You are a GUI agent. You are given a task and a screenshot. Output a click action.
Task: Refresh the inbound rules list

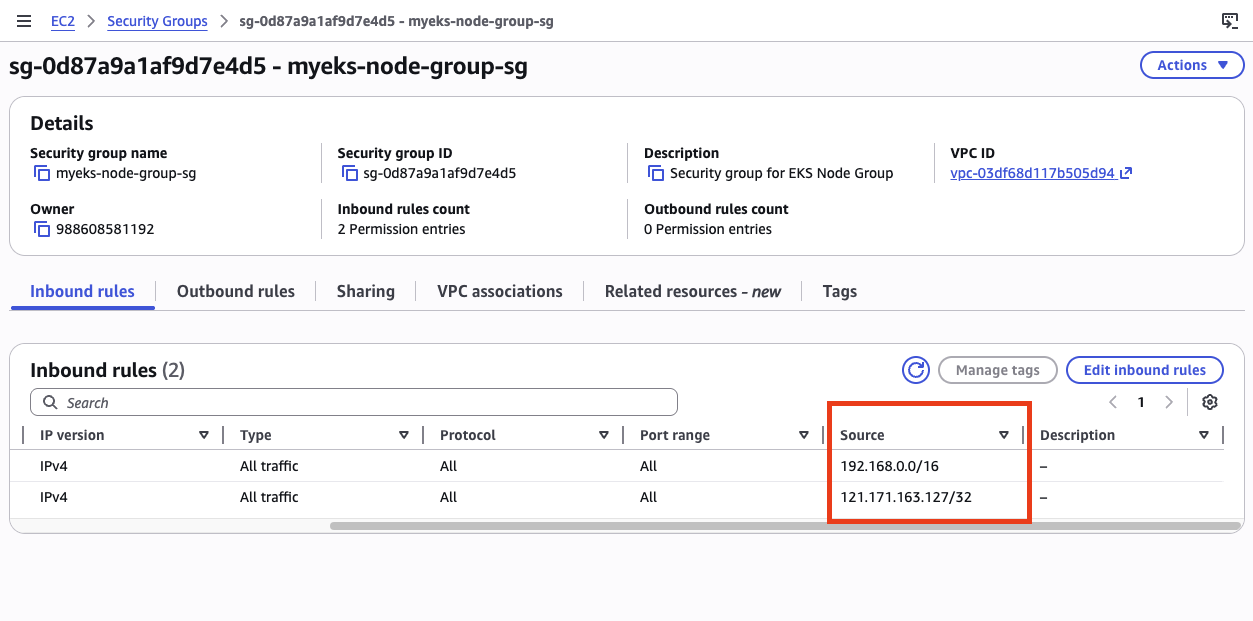point(915,370)
